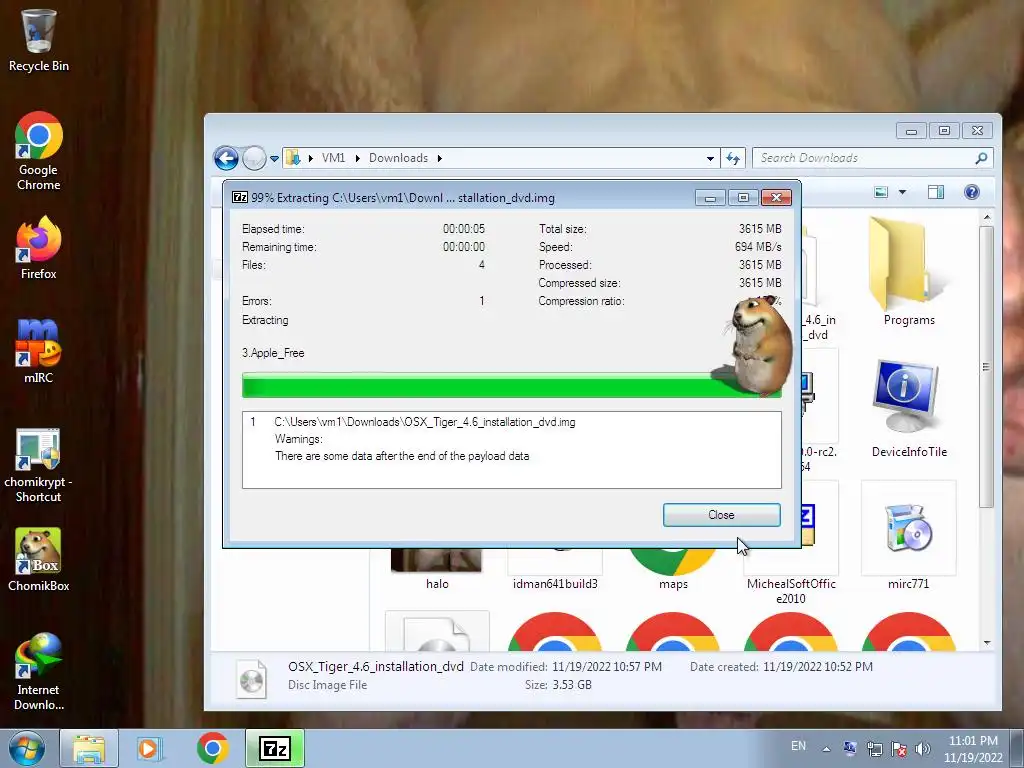Image resolution: width=1024 pixels, height=768 pixels.
Task: Click the Search Downloads field
Action: click(872, 158)
